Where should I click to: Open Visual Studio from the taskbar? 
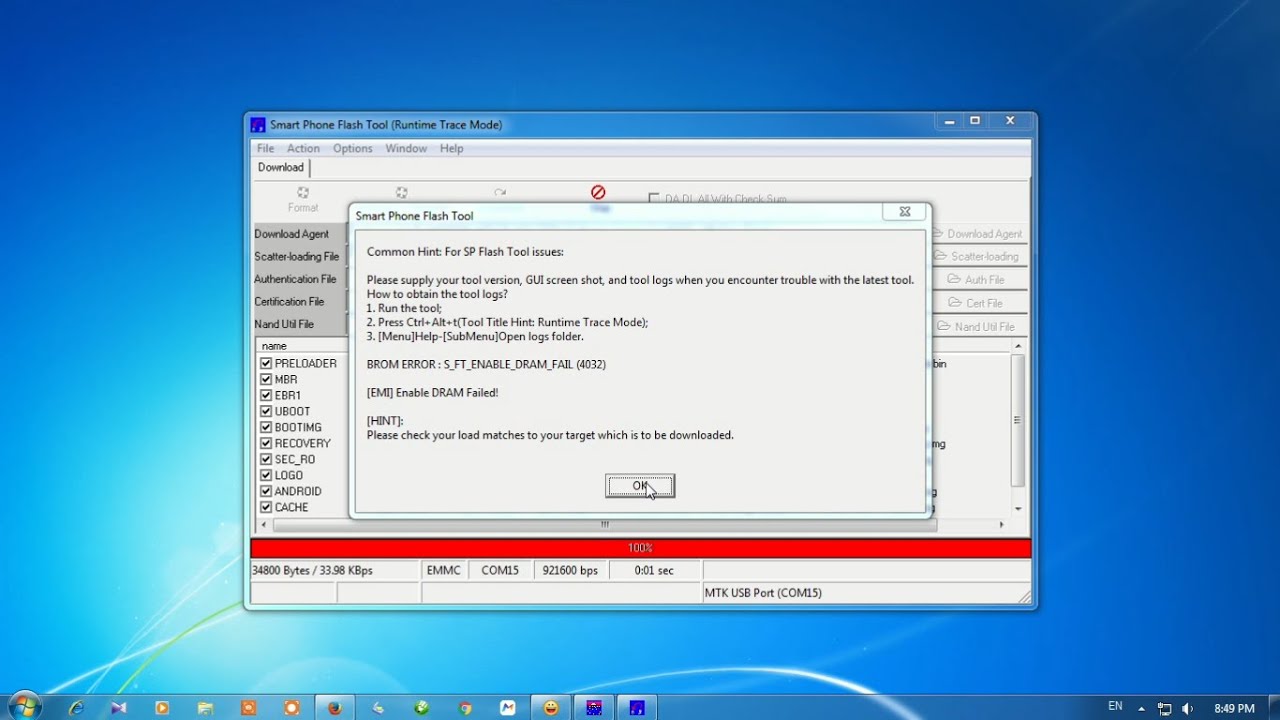[x=119, y=707]
